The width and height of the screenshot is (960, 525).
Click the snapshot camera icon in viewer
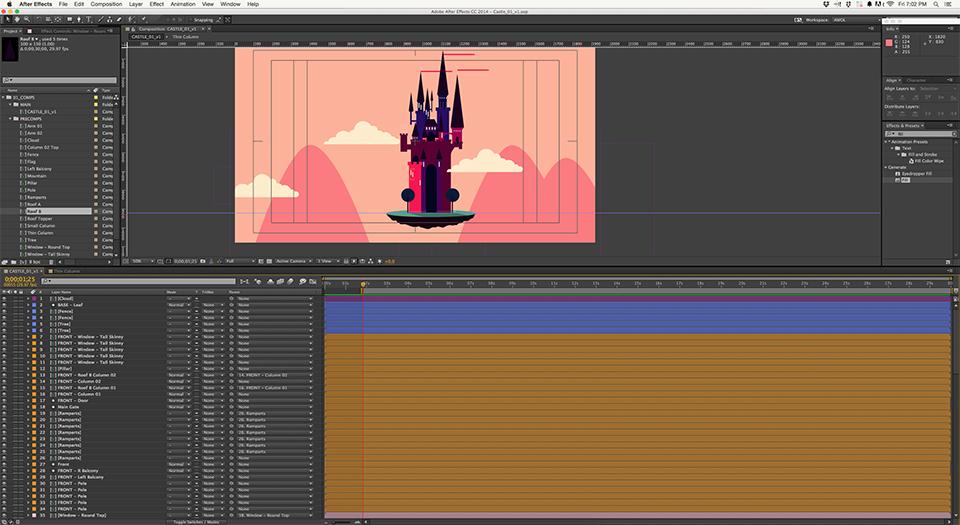coord(203,261)
